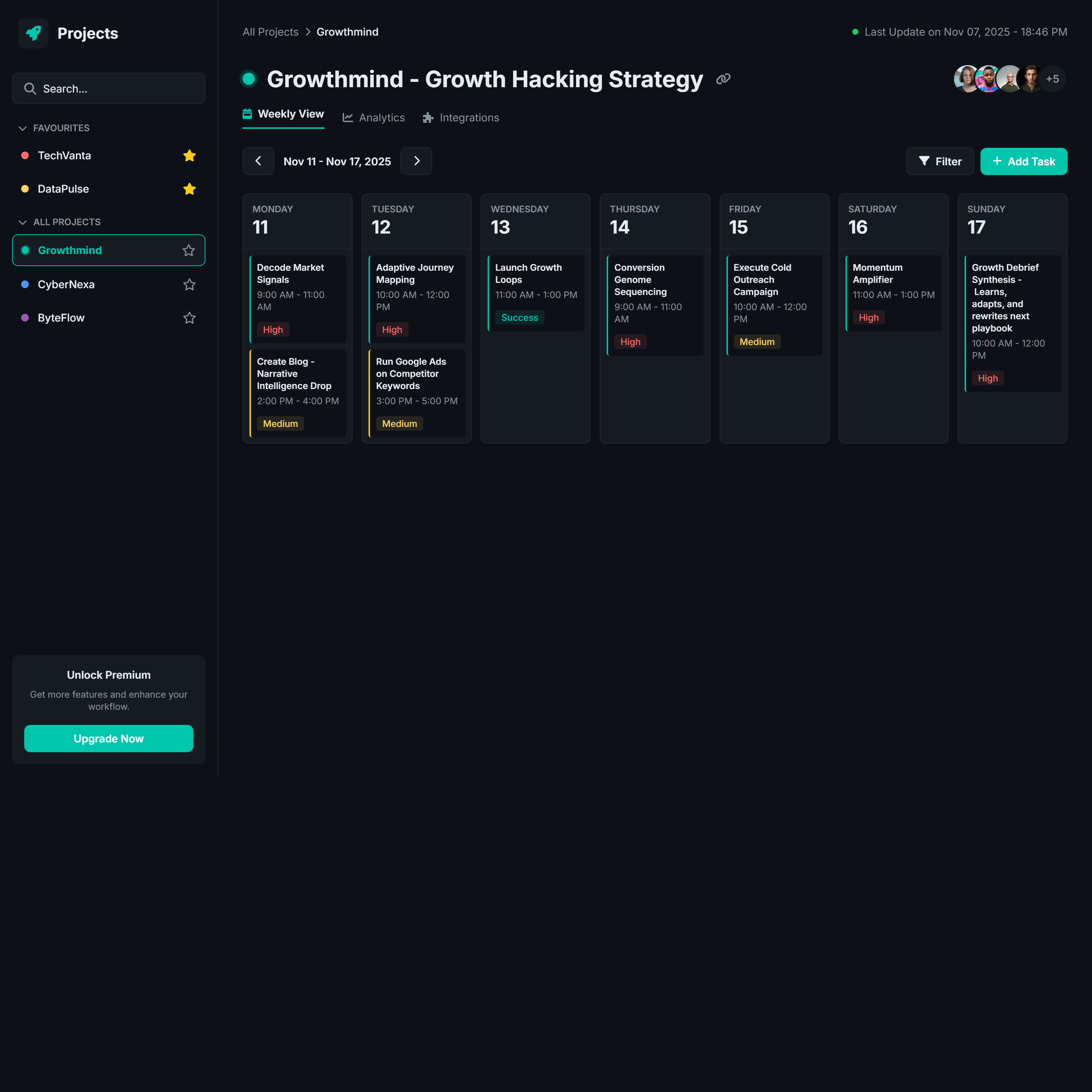Copy project link via chain icon

[x=723, y=79]
